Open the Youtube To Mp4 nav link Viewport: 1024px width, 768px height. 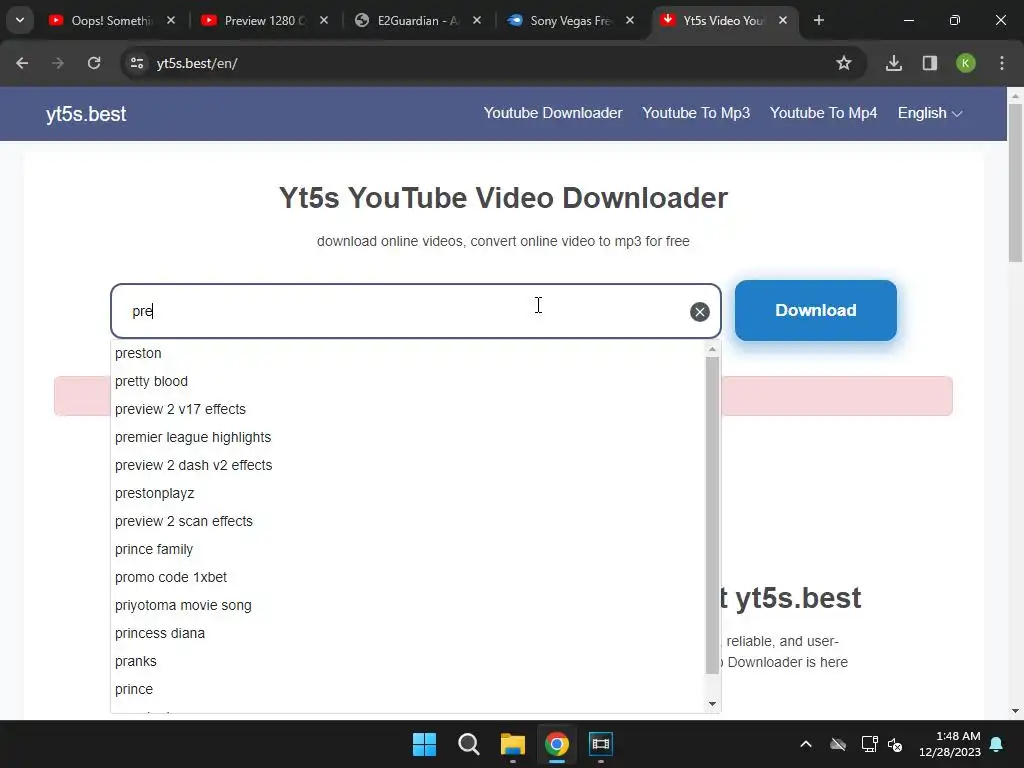click(x=824, y=113)
